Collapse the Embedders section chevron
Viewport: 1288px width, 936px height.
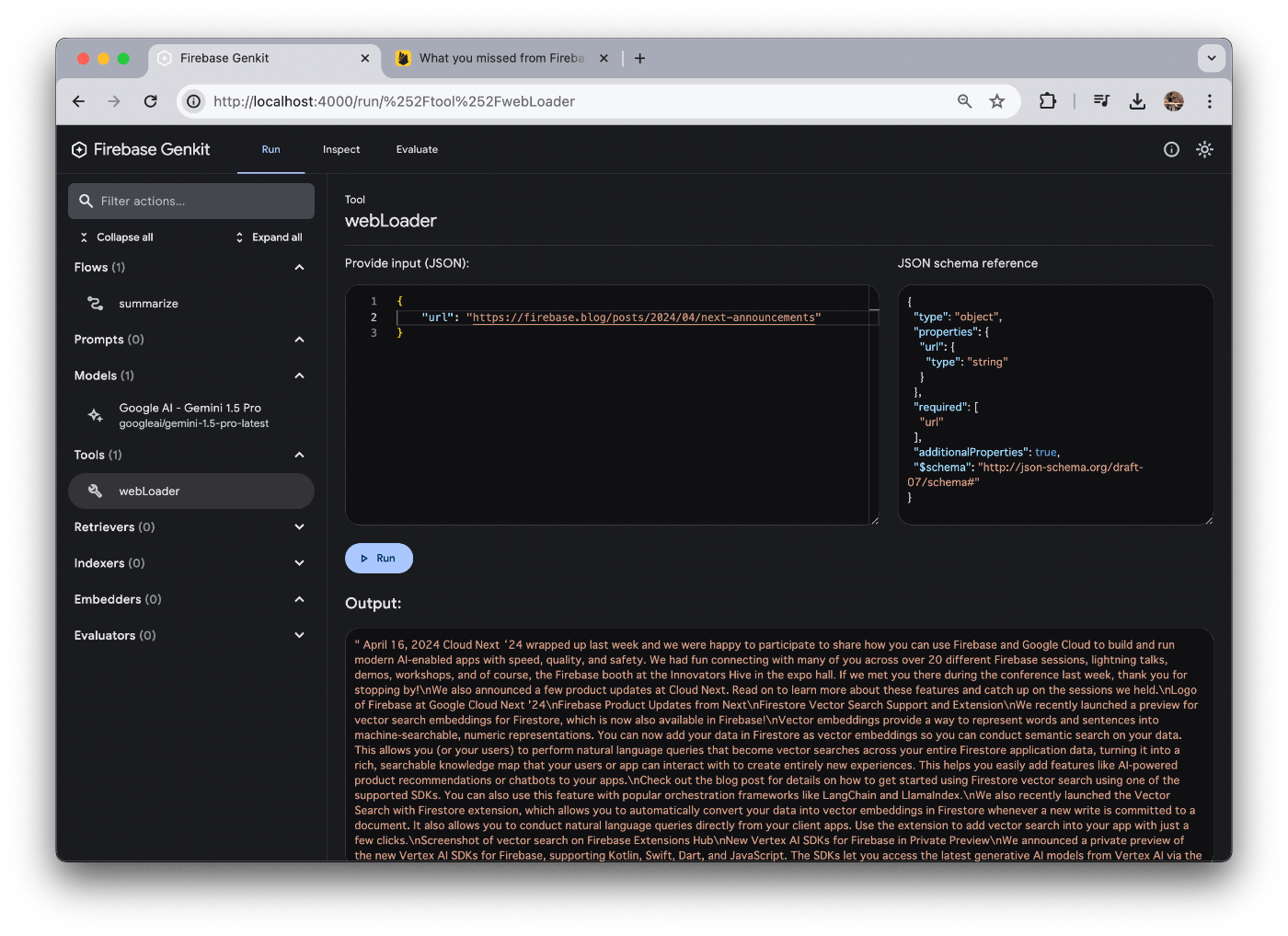299,599
